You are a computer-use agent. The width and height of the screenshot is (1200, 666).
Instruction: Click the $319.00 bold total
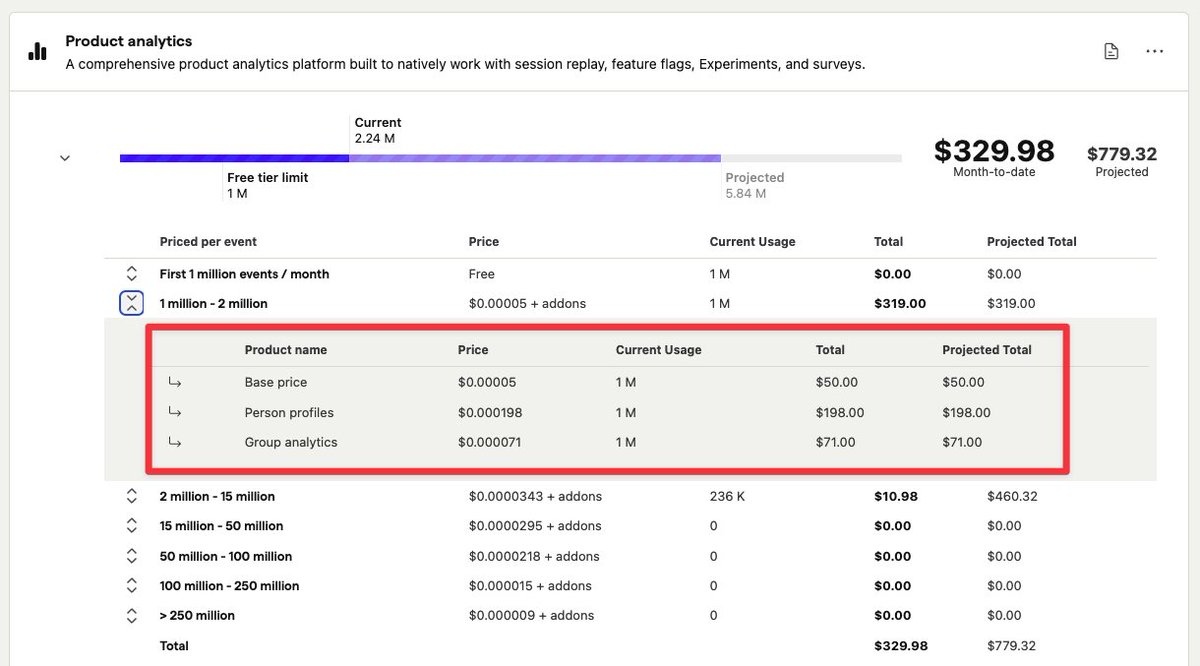[x=900, y=303]
